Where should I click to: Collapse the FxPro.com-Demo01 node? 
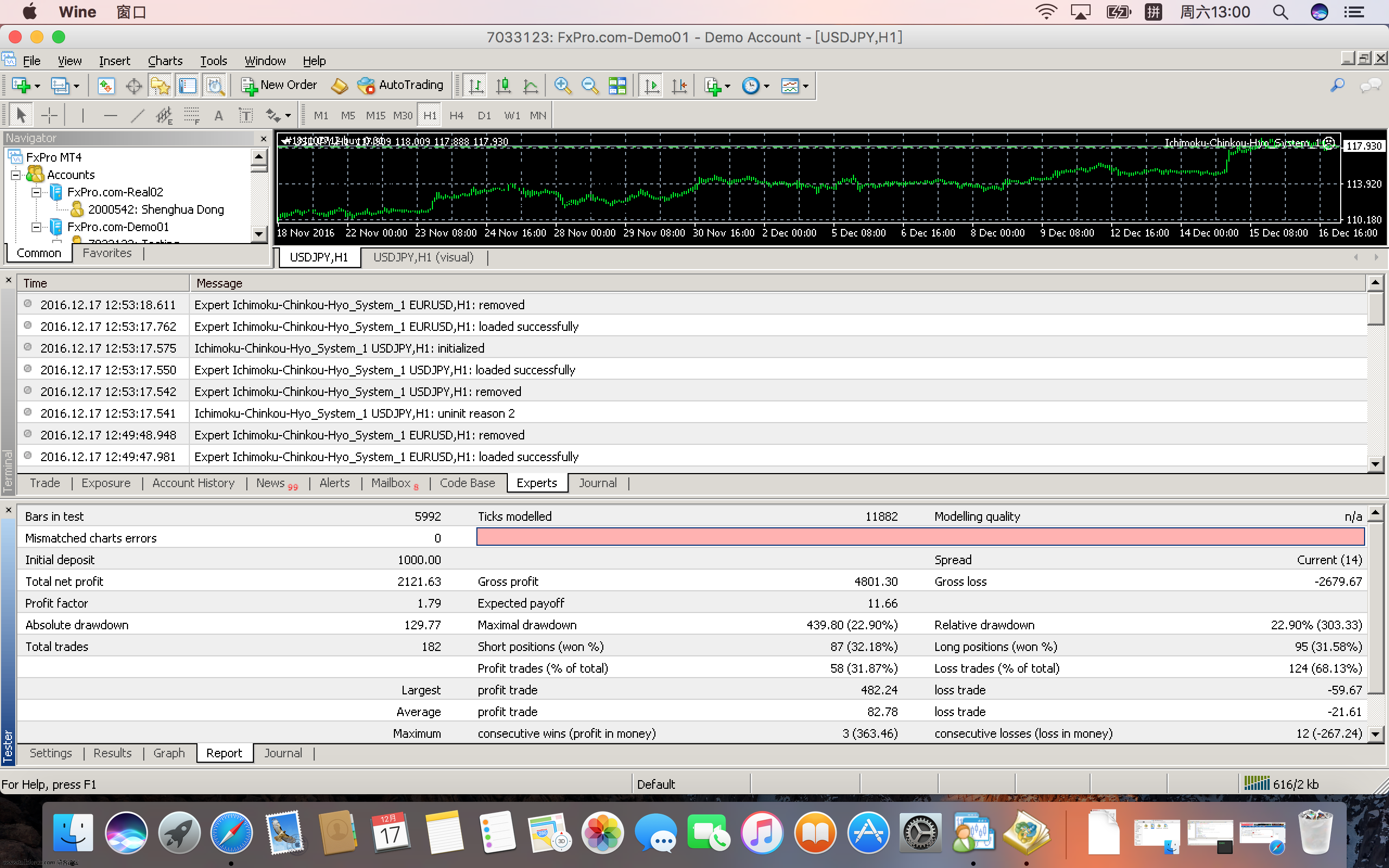tap(37, 227)
